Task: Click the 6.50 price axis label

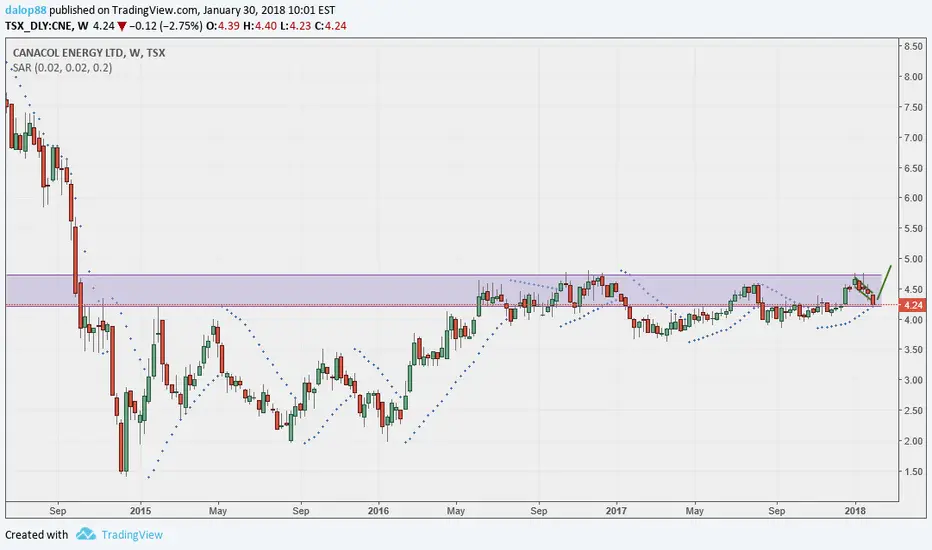Action: (x=913, y=168)
